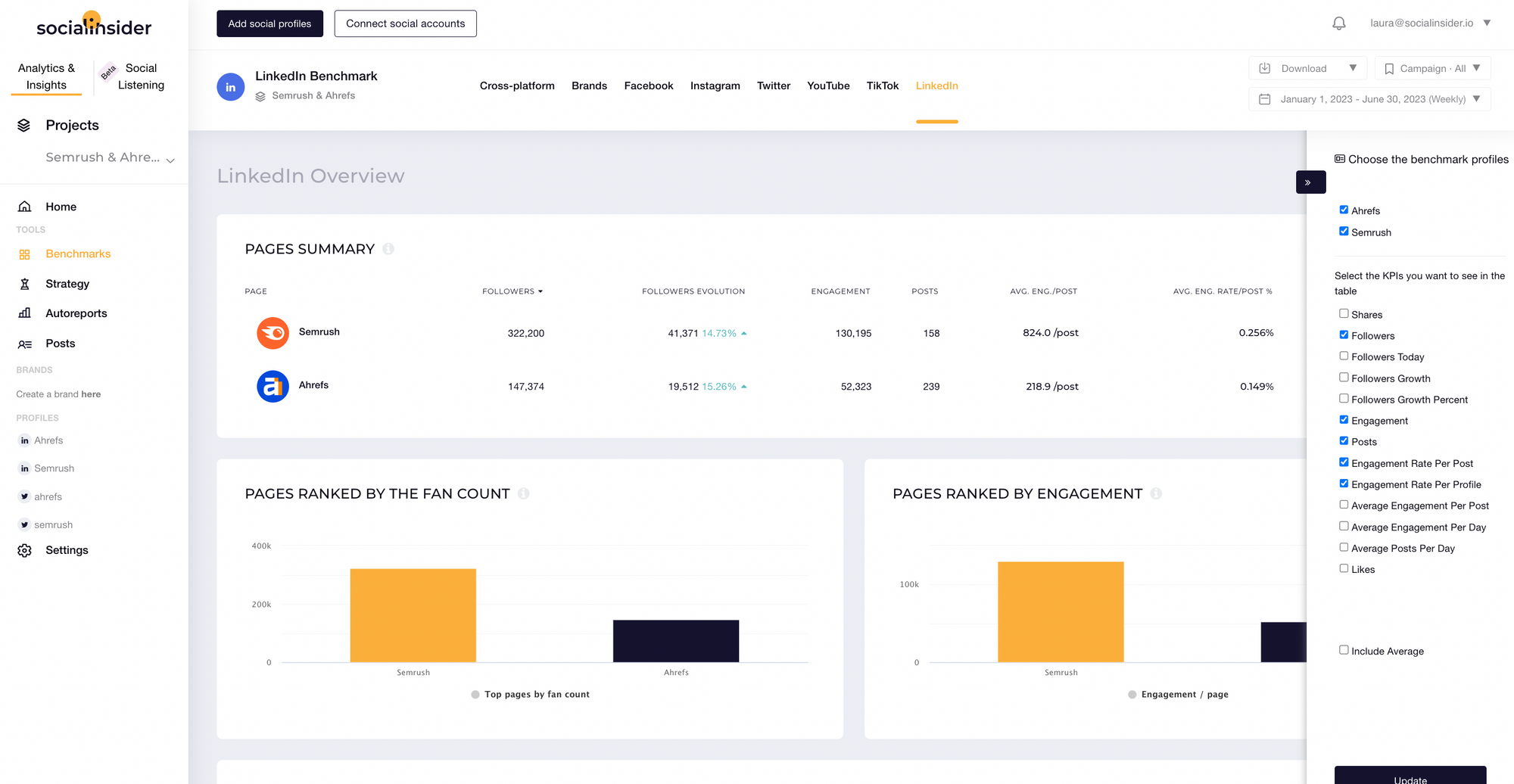Expand the Semrush & Ahre... project selector
Screen dimensions: 1514x784
click(x=110, y=157)
